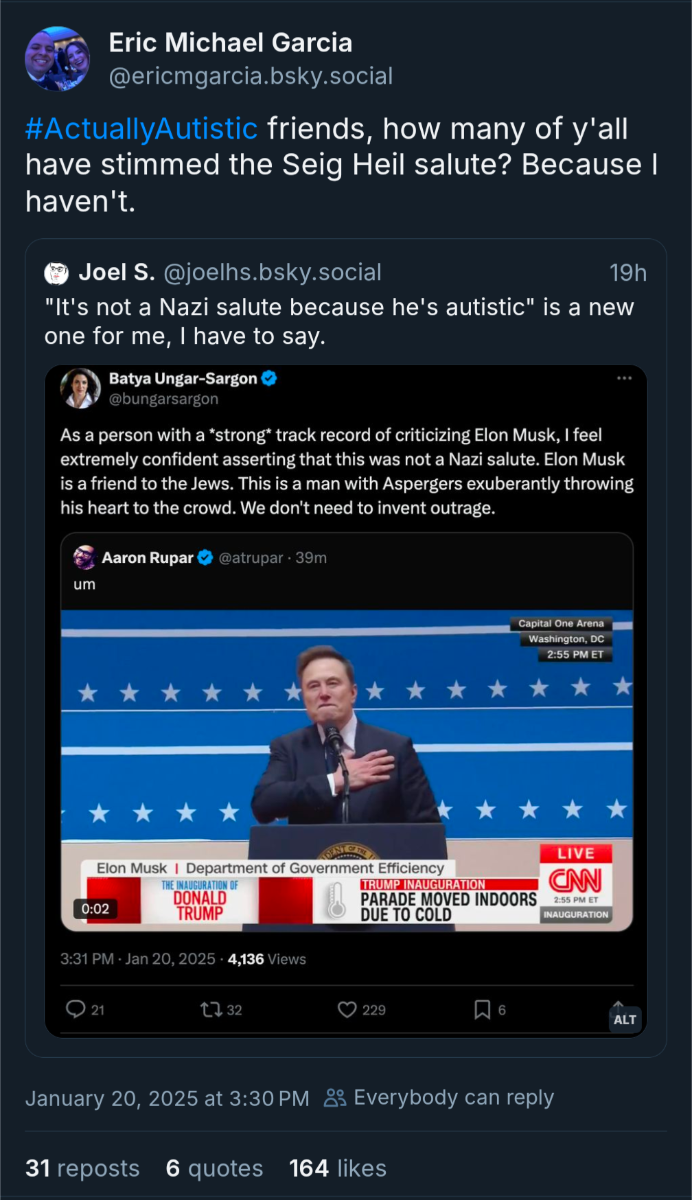Open Eric Michael Garcia's profile avatar
This screenshot has width=692, height=1200.
click(x=57, y=59)
